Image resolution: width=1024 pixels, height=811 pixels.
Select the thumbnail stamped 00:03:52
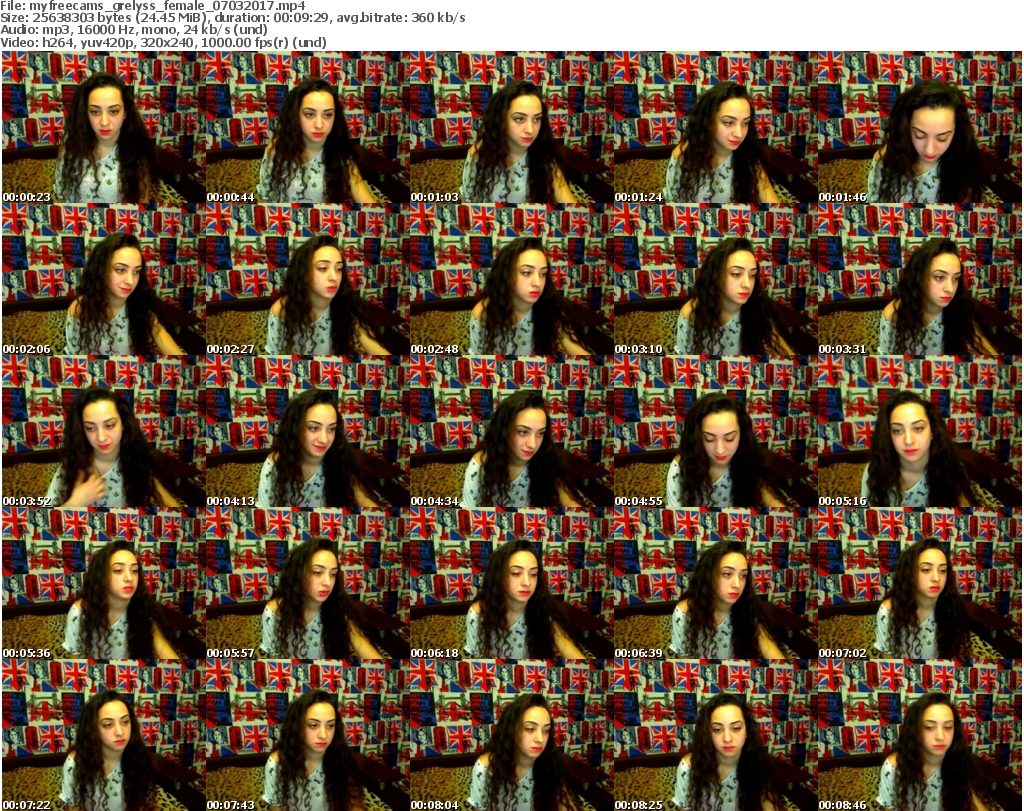pyautogui.click(x=103, y=432)
